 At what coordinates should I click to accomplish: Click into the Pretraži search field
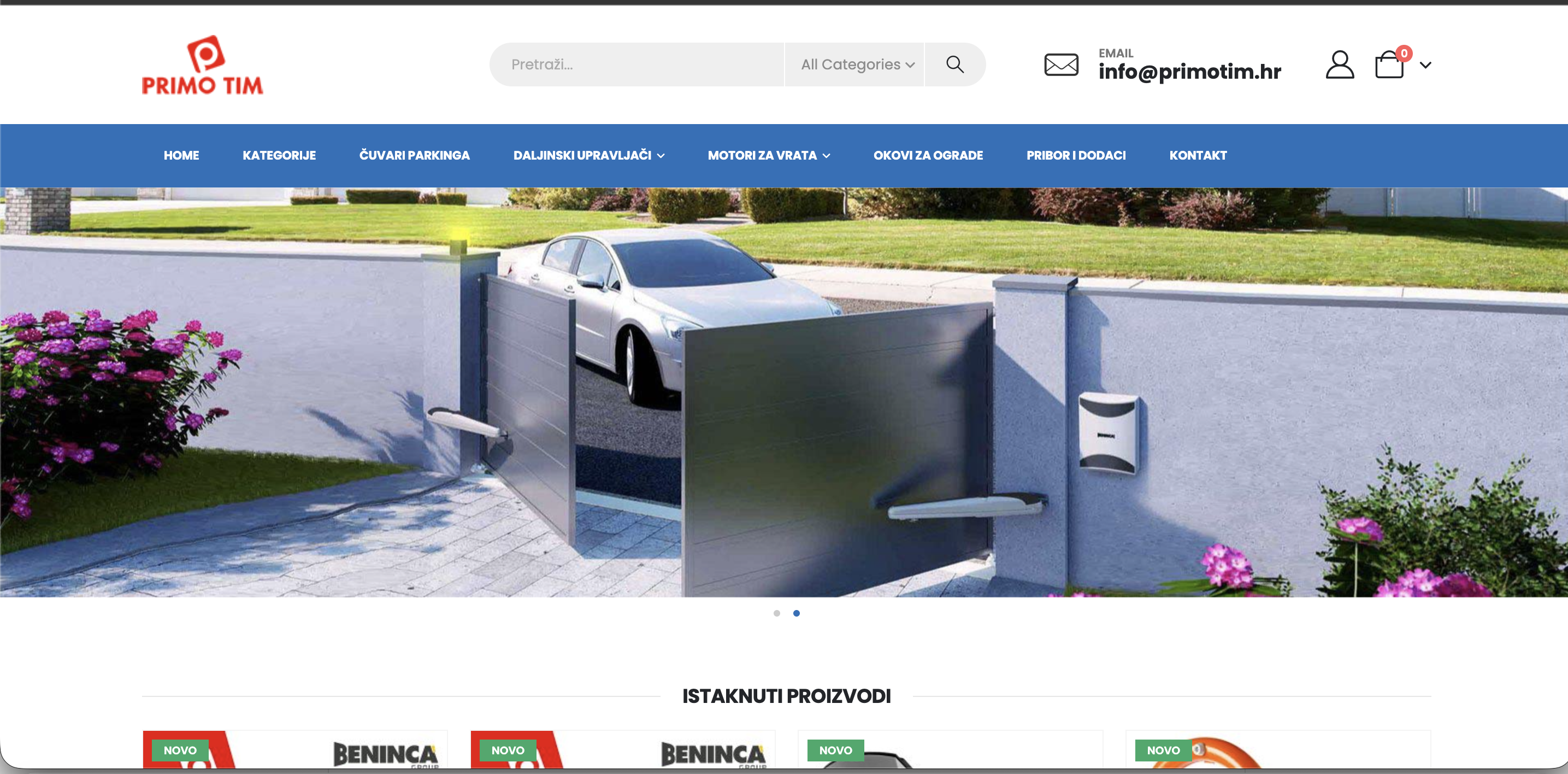636,64
